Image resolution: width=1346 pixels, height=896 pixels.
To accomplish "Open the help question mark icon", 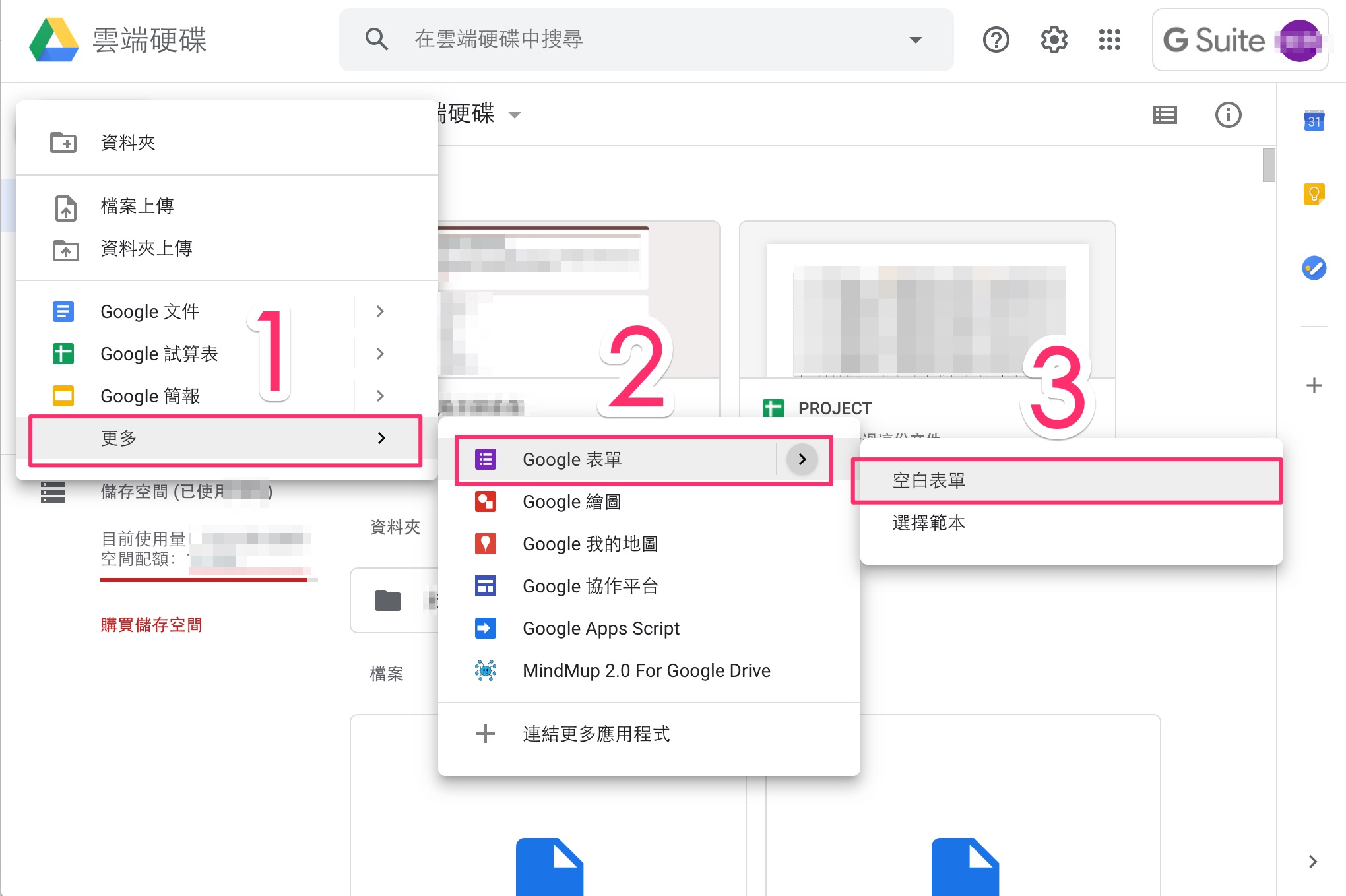I will (996, 40).
